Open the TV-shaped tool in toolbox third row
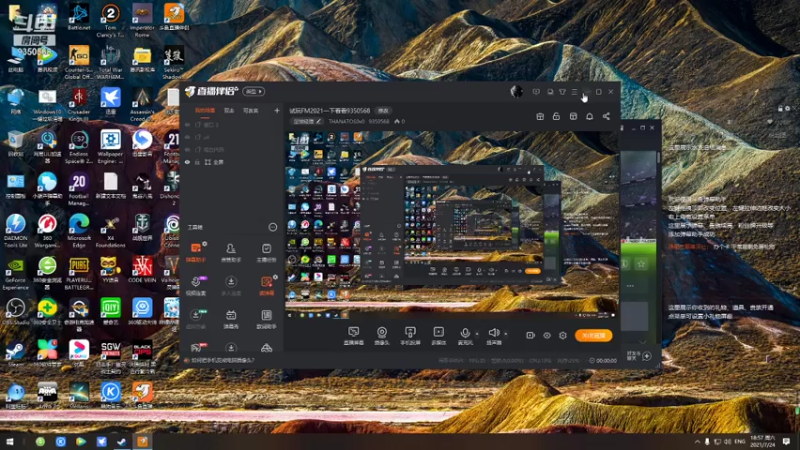800x450 pixels. [x=231, y=319]
